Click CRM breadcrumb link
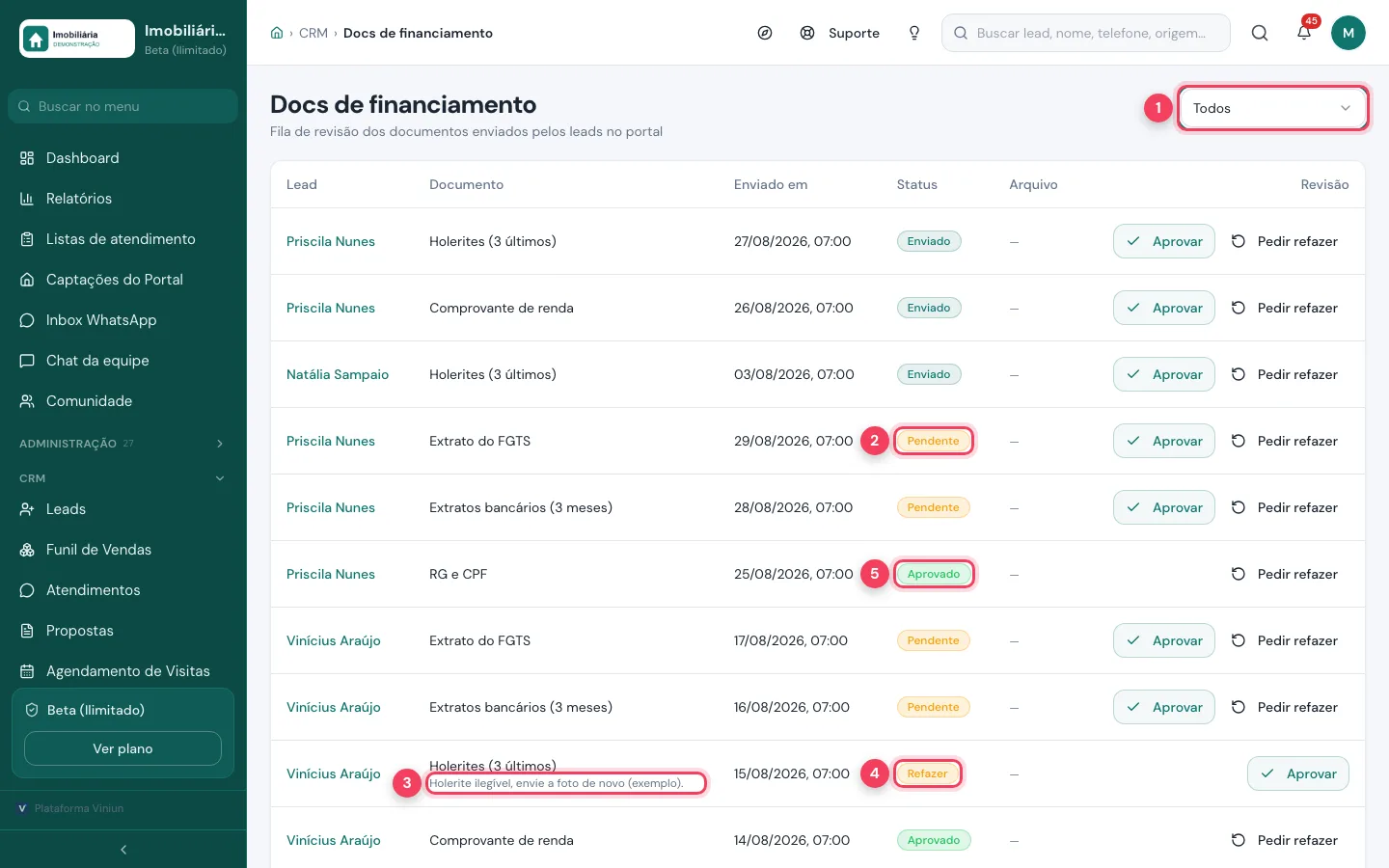Screen dimensions: 1389x868 pos(313,33)
